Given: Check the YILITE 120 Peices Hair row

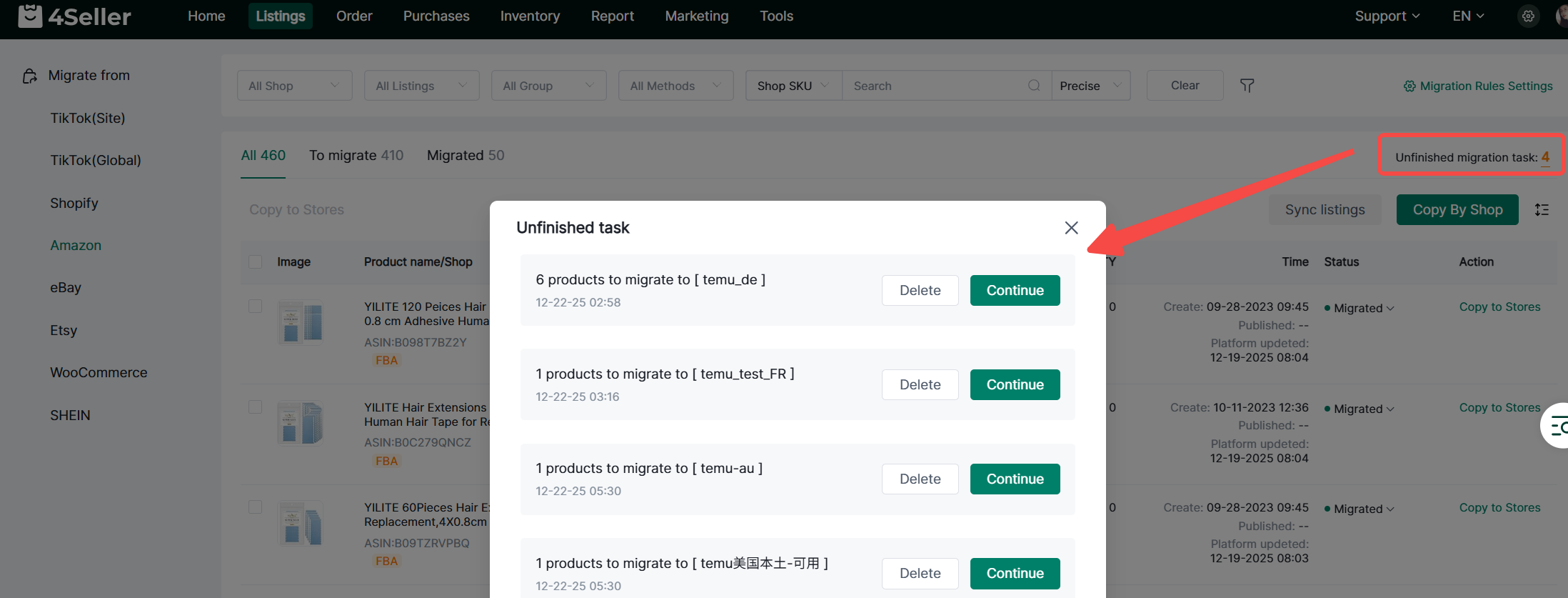Looking at the screenshot, I should [255, 307].
